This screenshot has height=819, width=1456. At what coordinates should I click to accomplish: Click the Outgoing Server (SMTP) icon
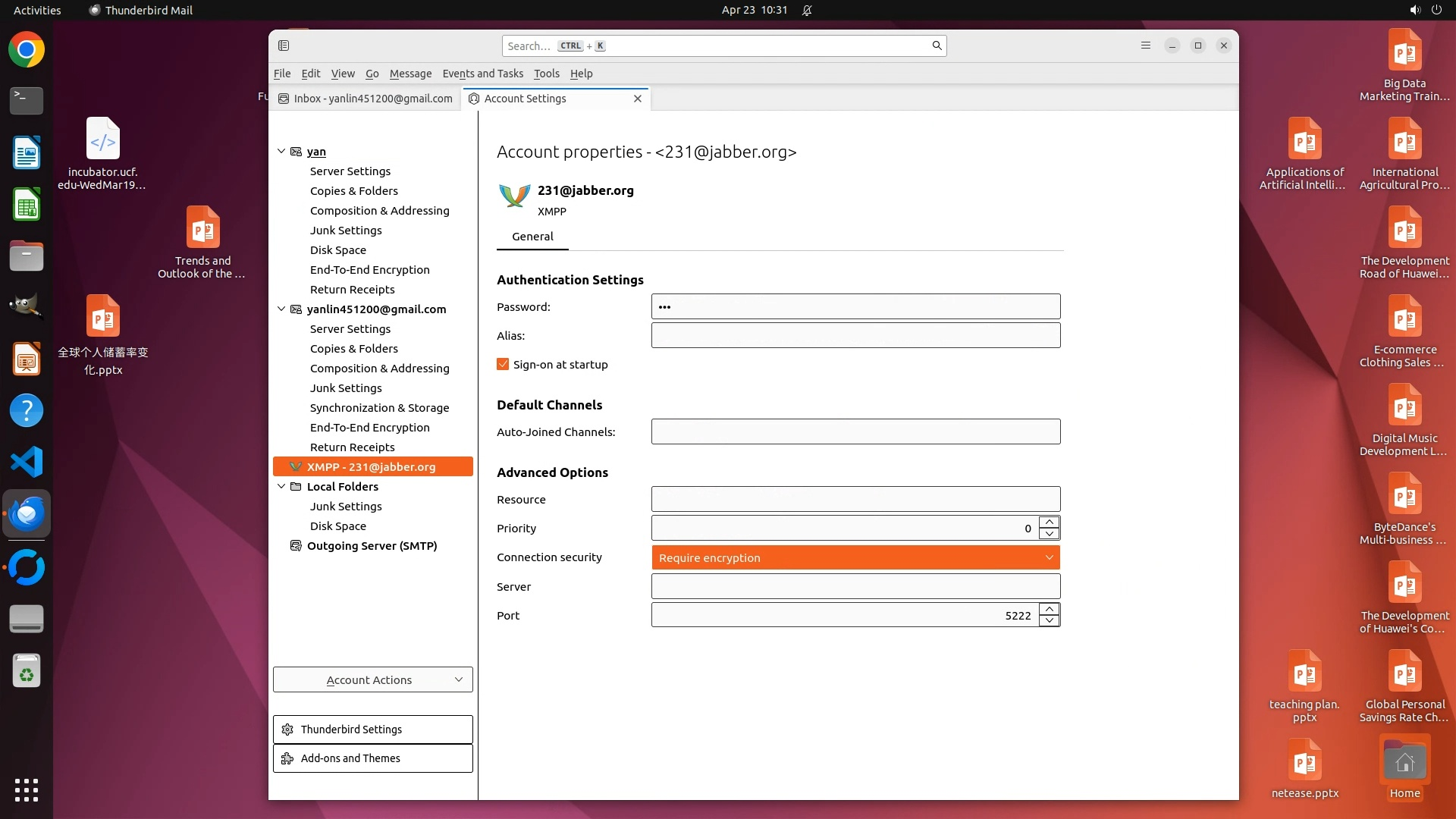click(296, 546)
